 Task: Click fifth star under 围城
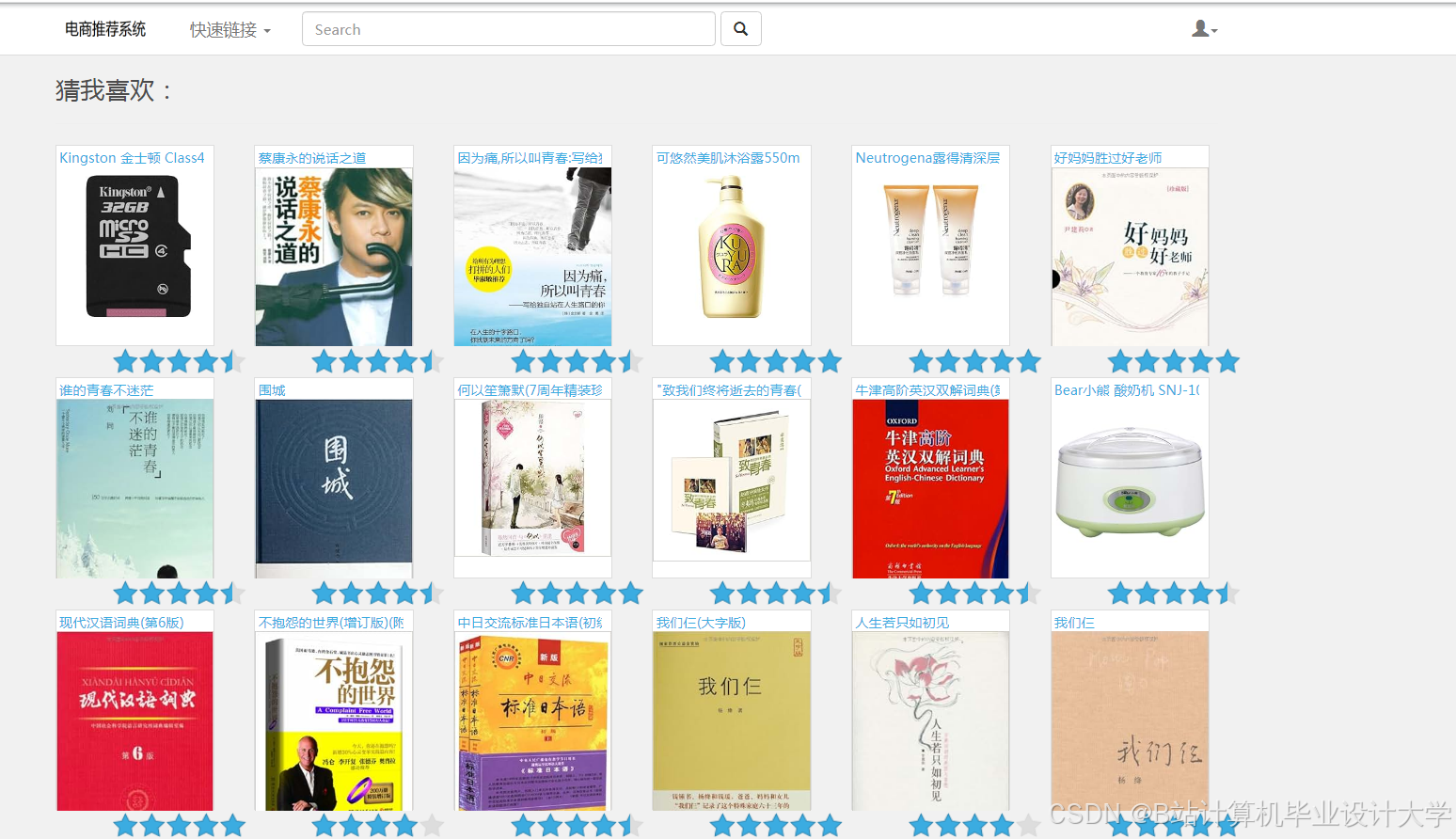pyautogui.click(x=431, y=594)
